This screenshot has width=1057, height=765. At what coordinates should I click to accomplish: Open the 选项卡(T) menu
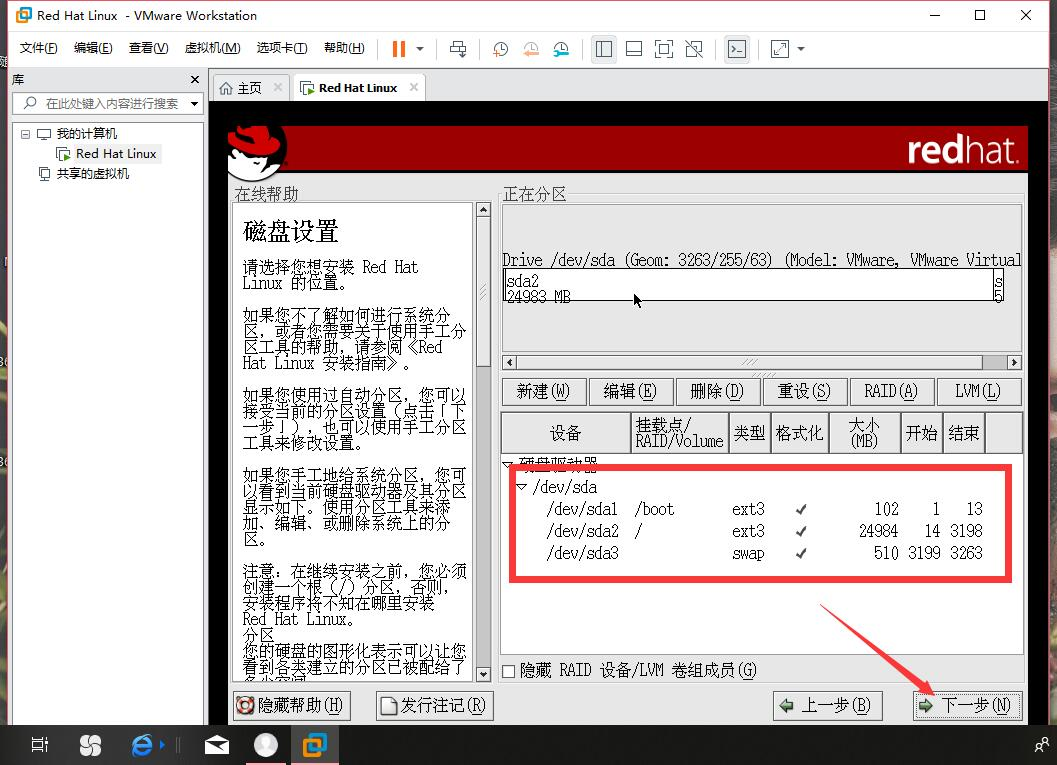click(282, 48)
